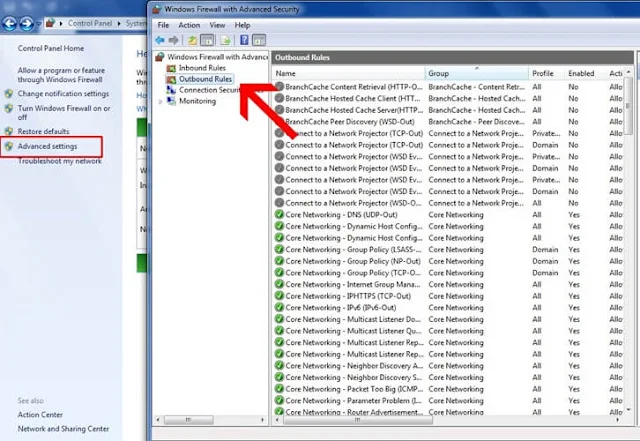Screen dimensions: 640x441
Task: Click shield icon beside Change notification settings
Action: (x=9, y=94)
